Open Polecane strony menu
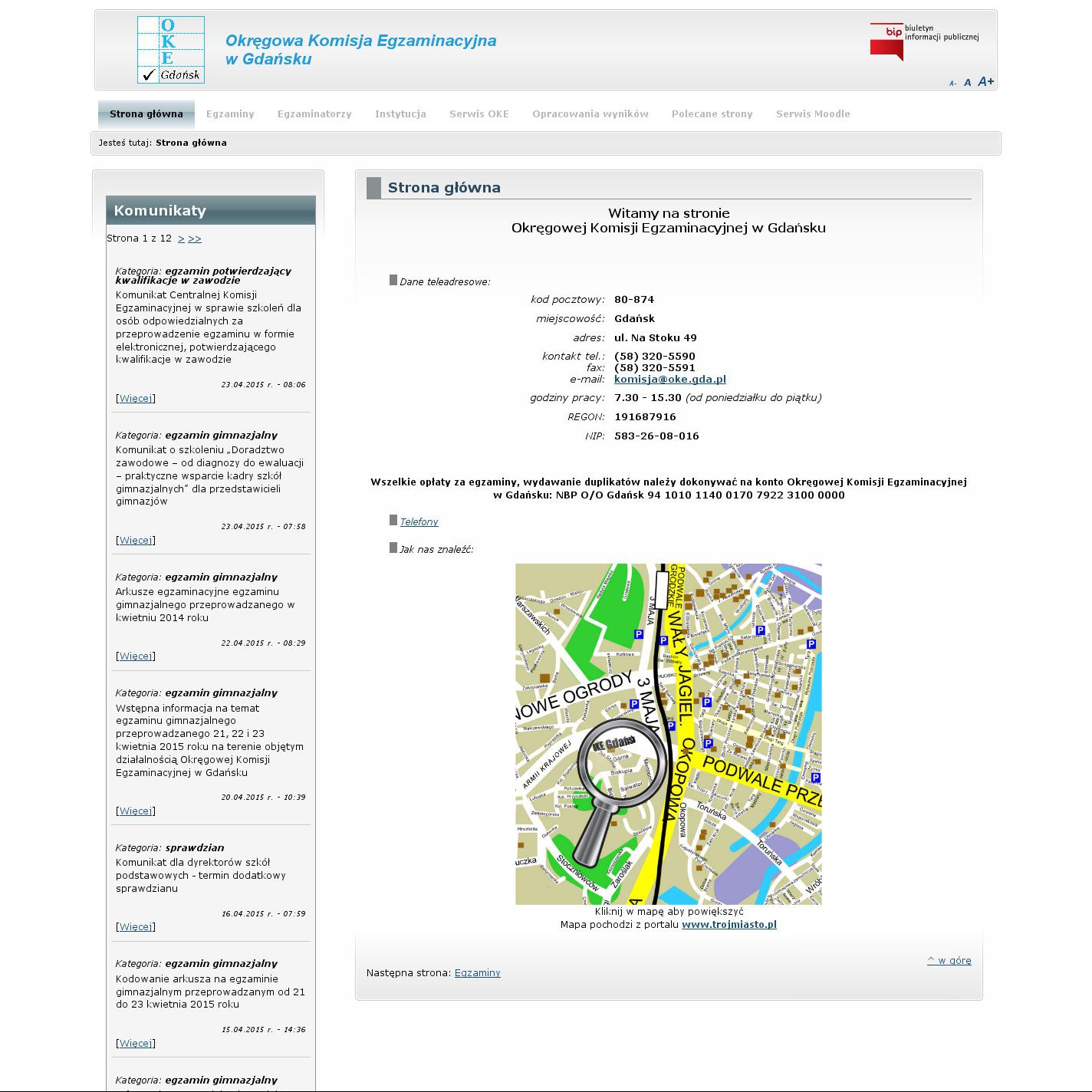1092x1092 pixels. coord(712,114)
